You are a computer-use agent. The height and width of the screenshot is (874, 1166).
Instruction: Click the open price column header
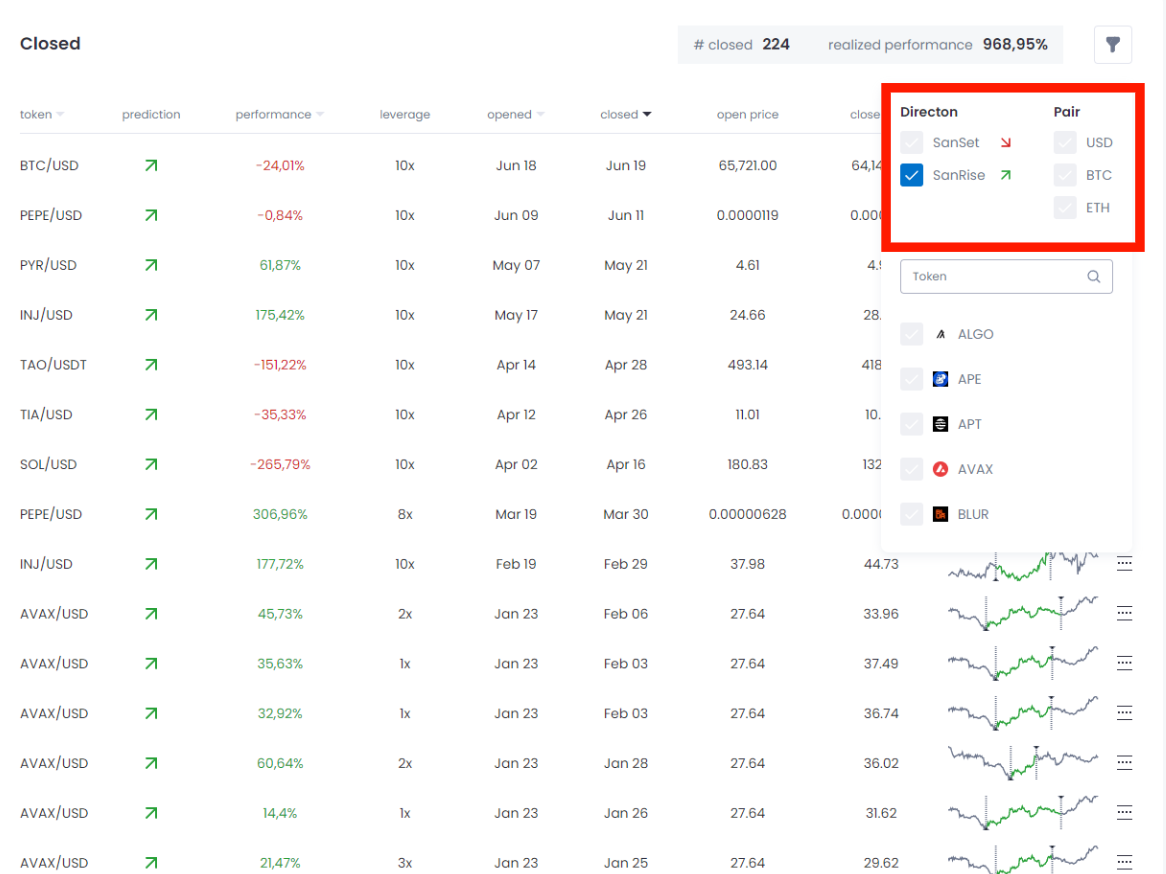747,115
